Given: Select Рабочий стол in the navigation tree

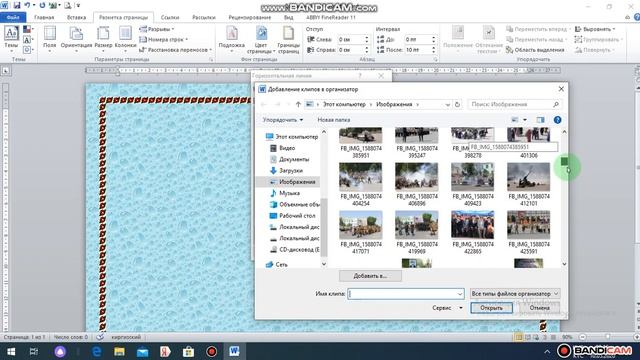Looking at the screenshot, I should pyautogui.click(x=292, y=216).
